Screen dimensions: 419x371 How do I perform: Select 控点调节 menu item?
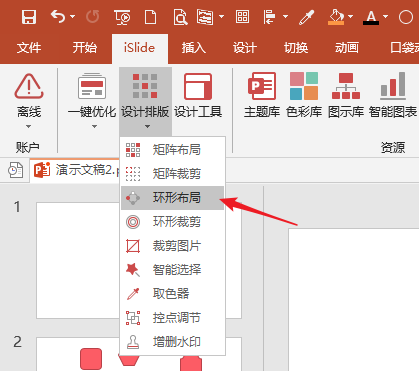(x=172, y=318)
